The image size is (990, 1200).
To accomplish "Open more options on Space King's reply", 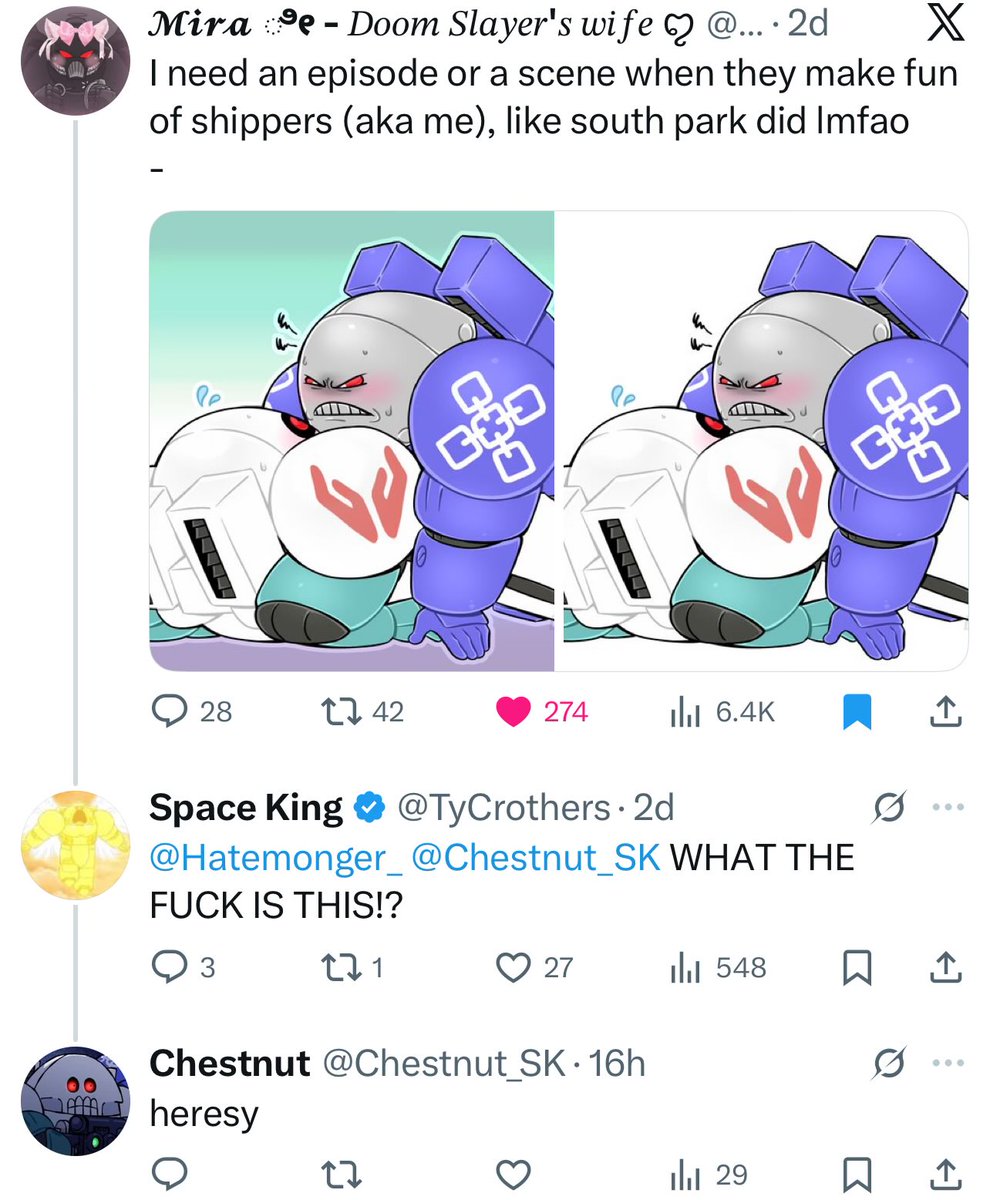I will tap(946, 805).
